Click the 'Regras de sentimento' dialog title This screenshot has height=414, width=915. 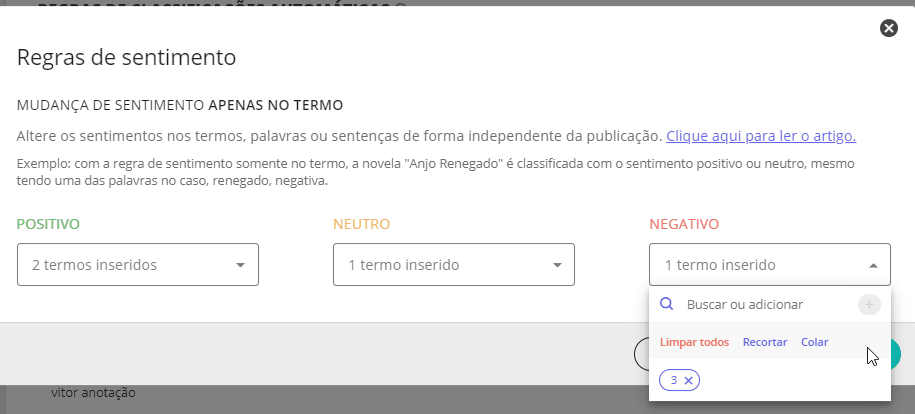[126, 57]
